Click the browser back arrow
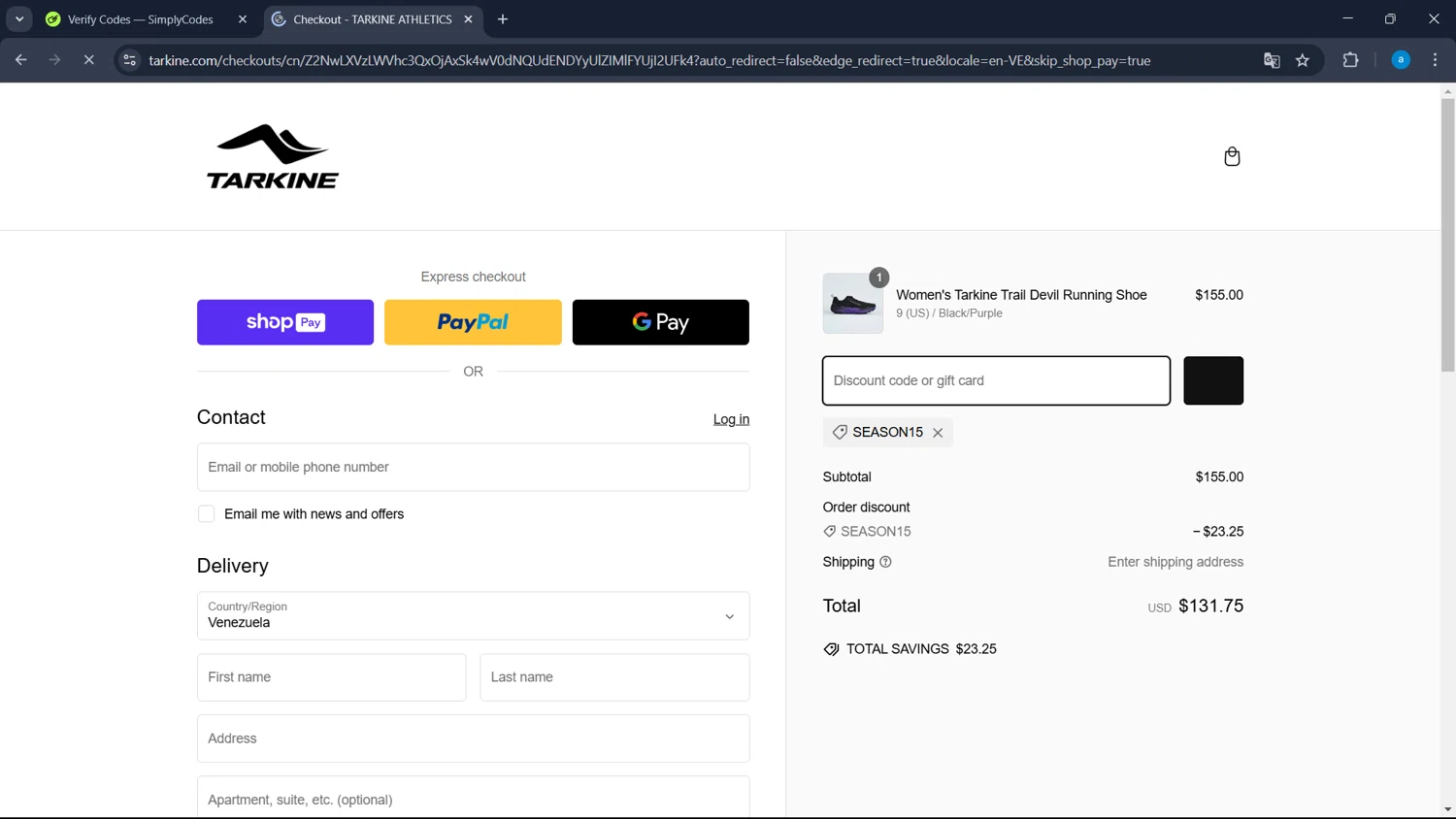Viewport: 1456px width, 819px height. click(x=20, y=60)
